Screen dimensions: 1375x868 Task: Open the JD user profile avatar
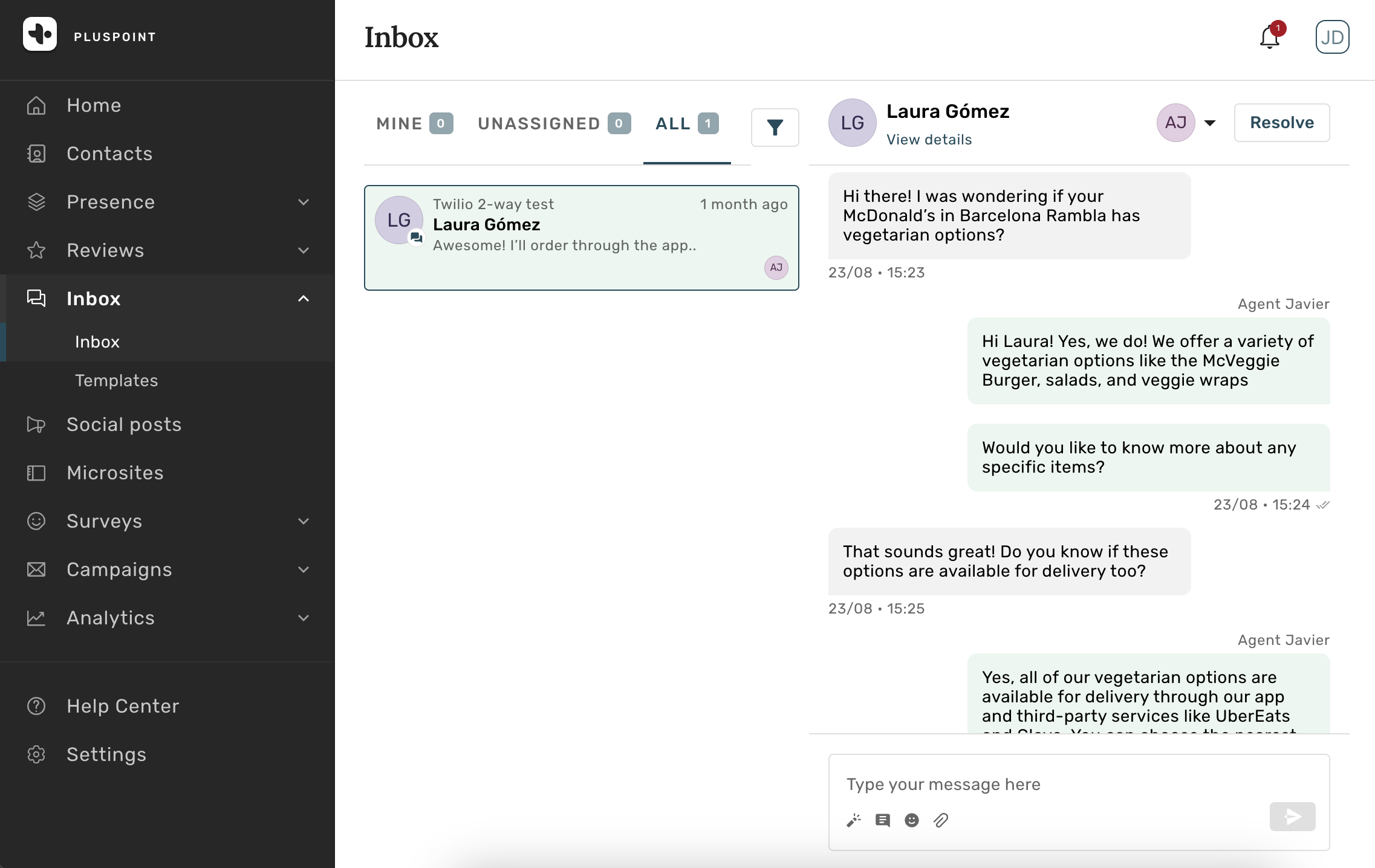tap(1332, 37)
